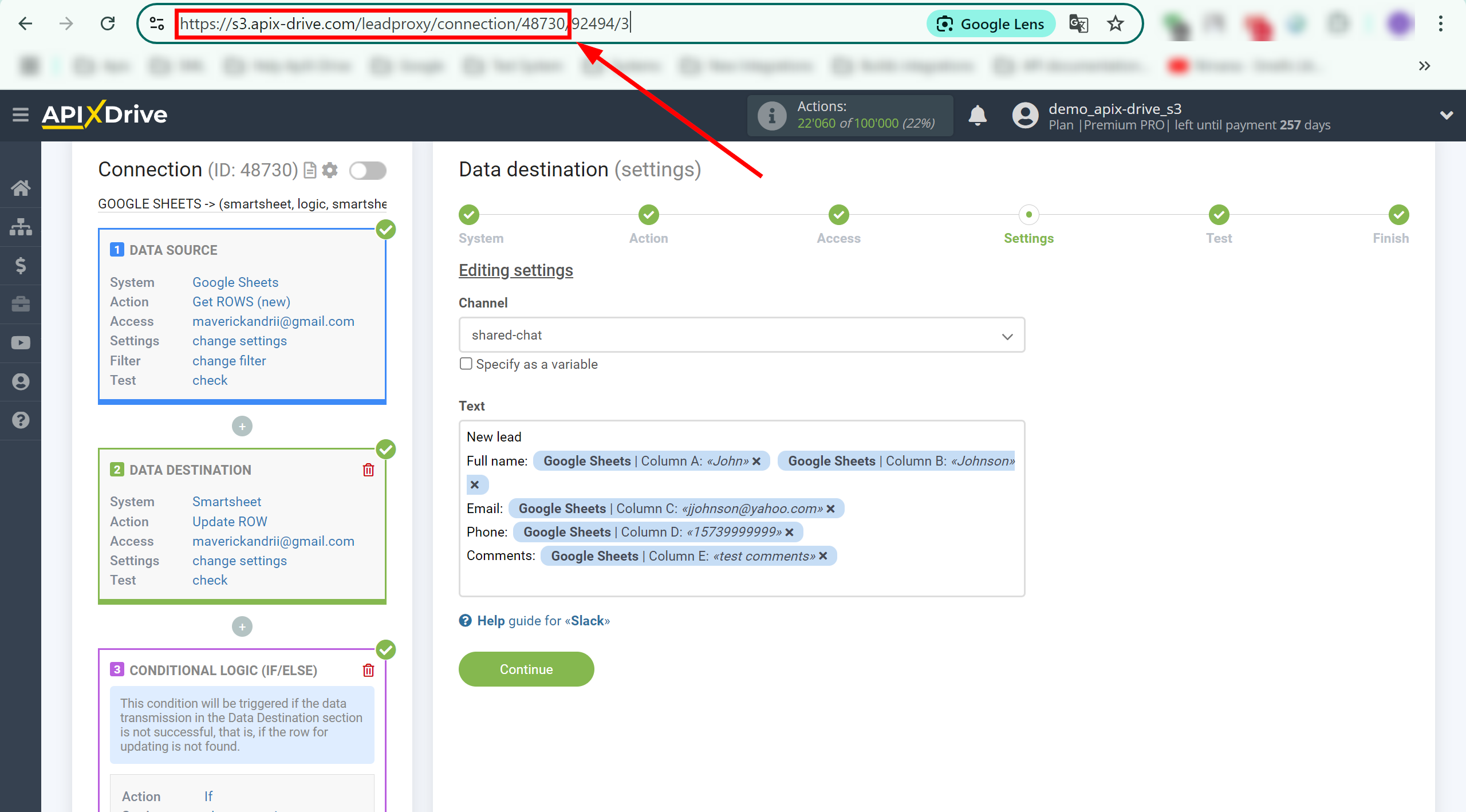Remove the Column D phone variable

point(789,532)
